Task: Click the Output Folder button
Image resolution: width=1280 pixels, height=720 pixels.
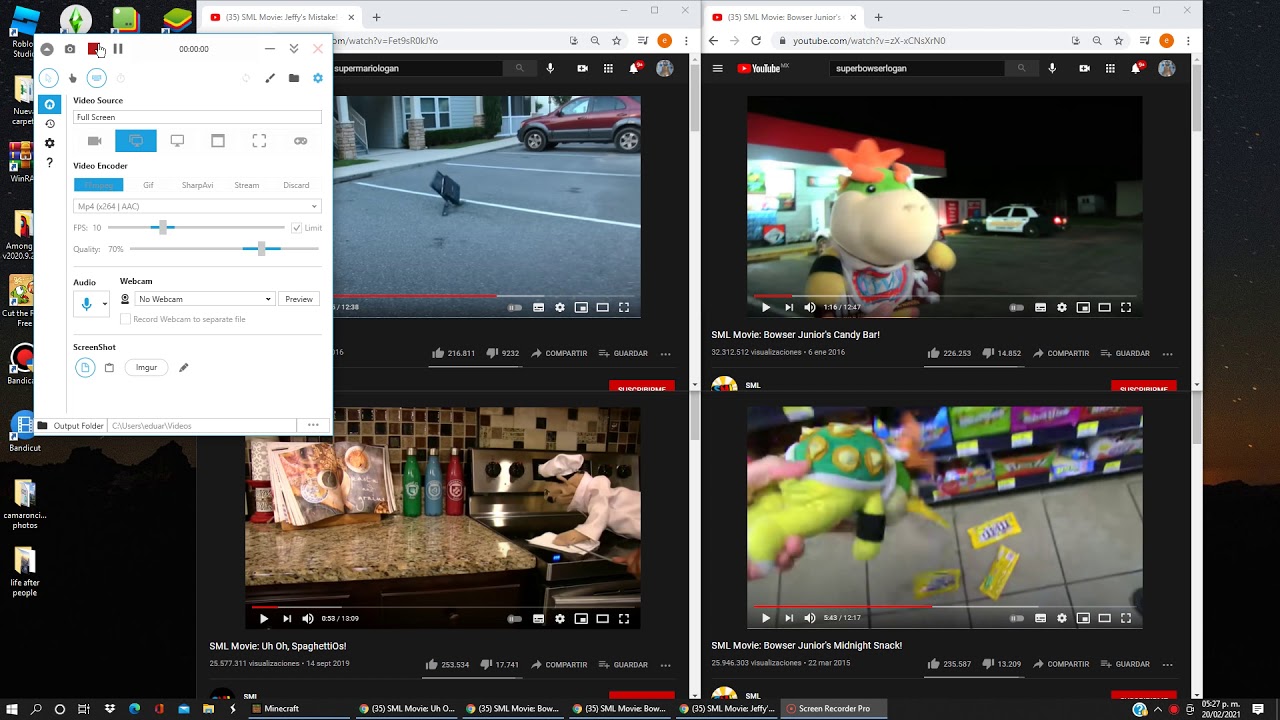Action: coord(71,426)
